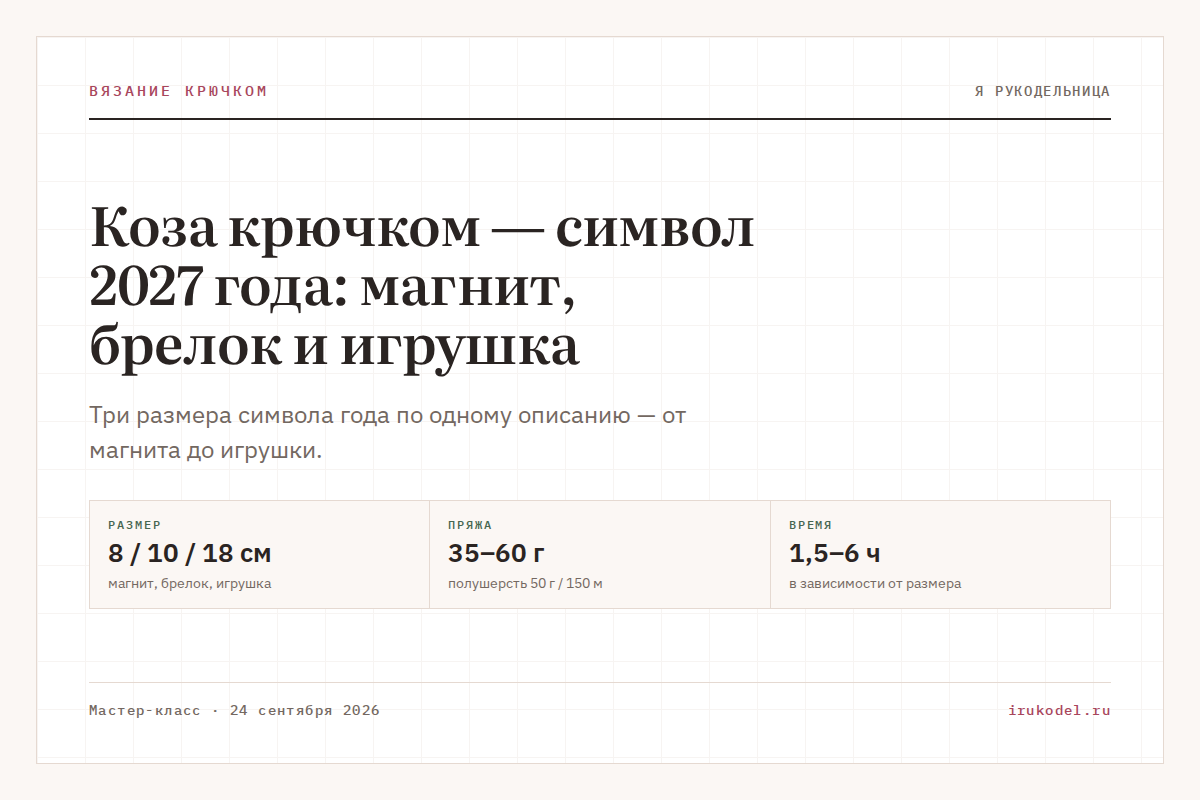Click the value "1,5–6 ч"

point(835,553)
